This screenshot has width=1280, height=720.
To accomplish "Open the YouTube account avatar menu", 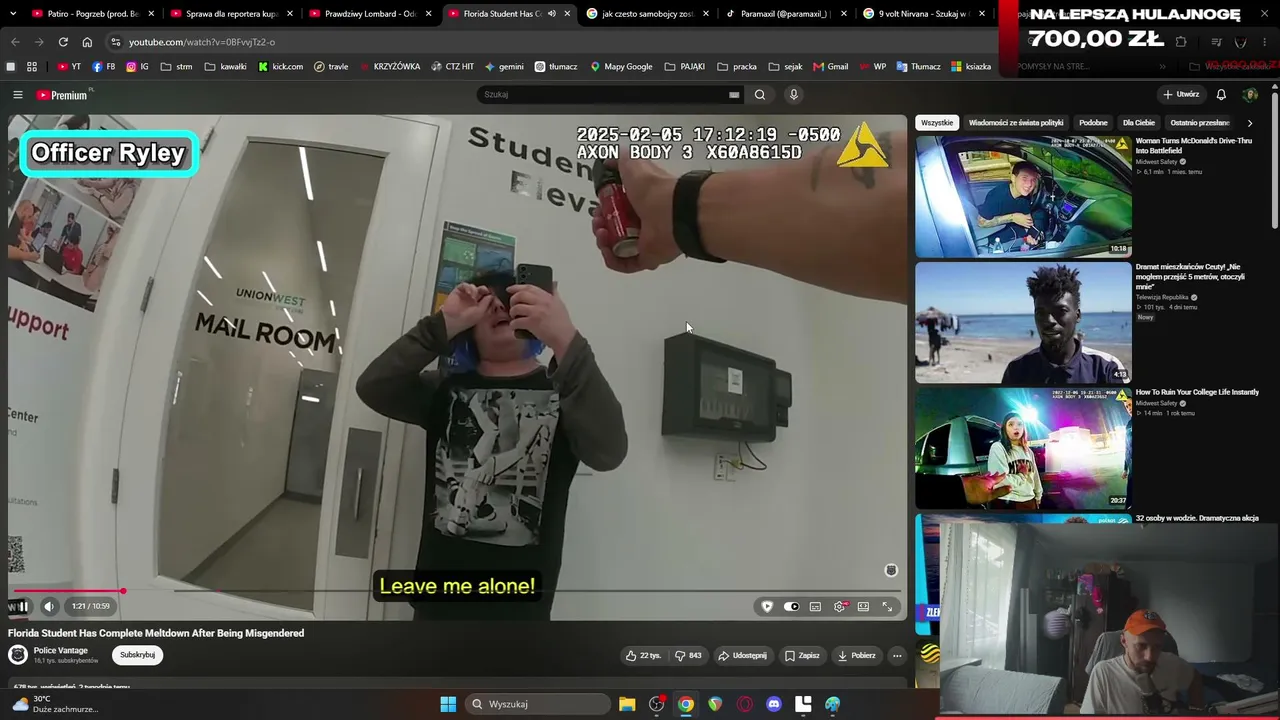I will tap(1250, 95).
